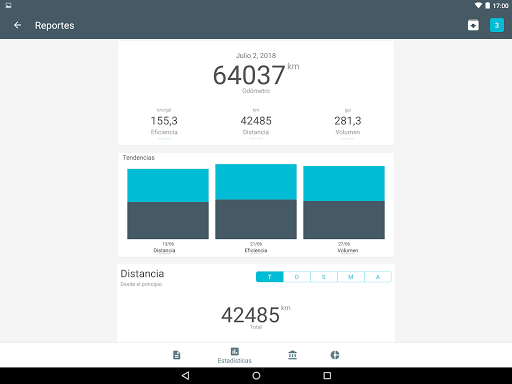Select the S period toggle
Image resolution: width=512 pixels, height=384 pixels.
[x=324, y=277]
